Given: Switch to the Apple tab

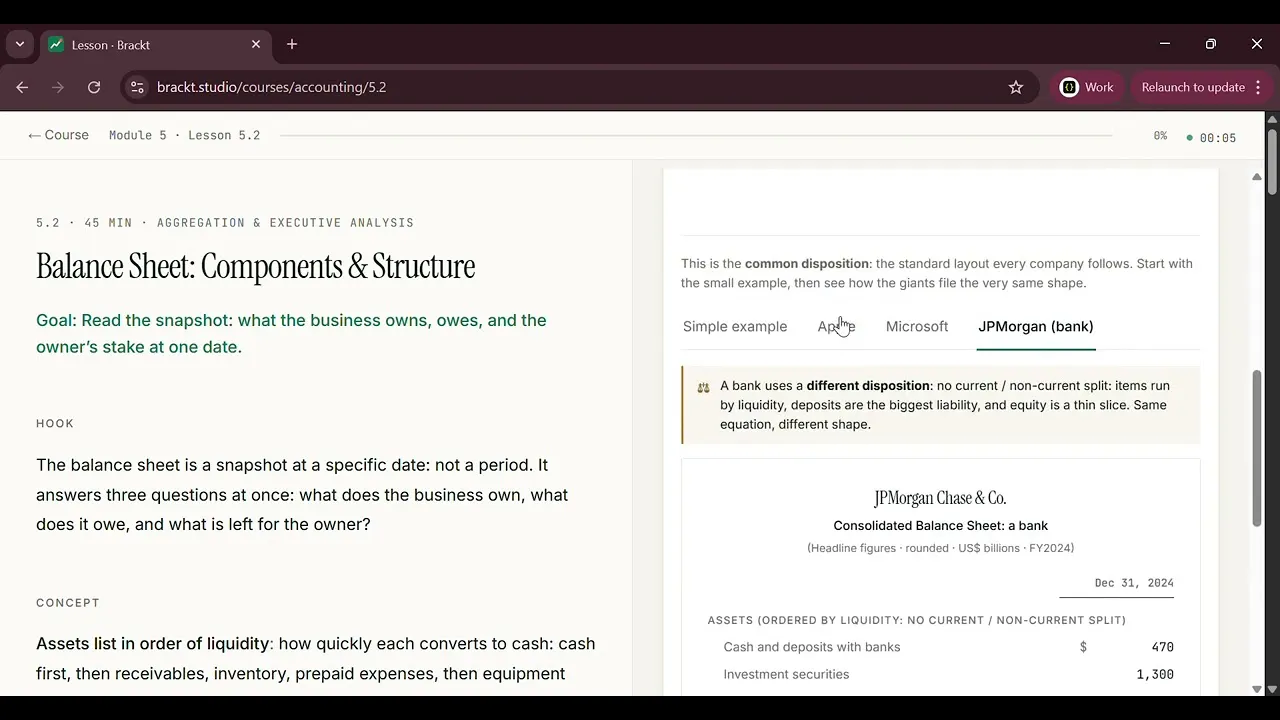Looking at the screenshot, I should 836,326.
